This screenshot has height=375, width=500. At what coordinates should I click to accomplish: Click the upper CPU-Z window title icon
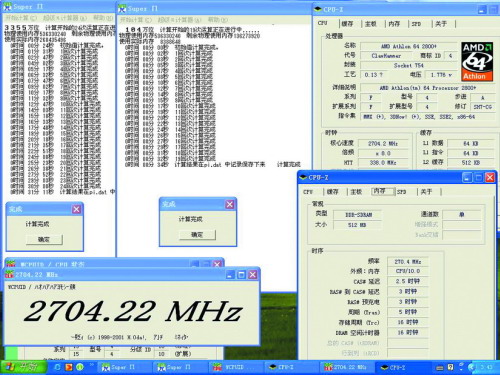tap(318, 9)
